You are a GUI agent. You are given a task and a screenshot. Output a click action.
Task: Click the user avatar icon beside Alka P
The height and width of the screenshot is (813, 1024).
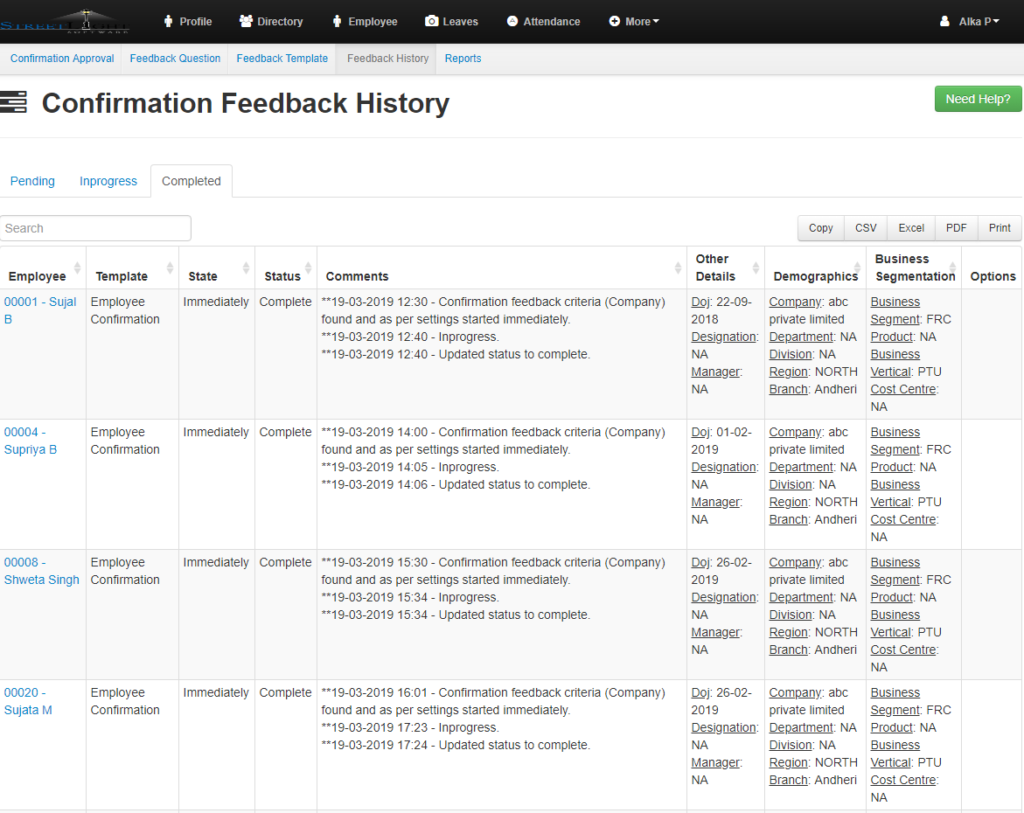pyautogui.click(x=944, y=22)
